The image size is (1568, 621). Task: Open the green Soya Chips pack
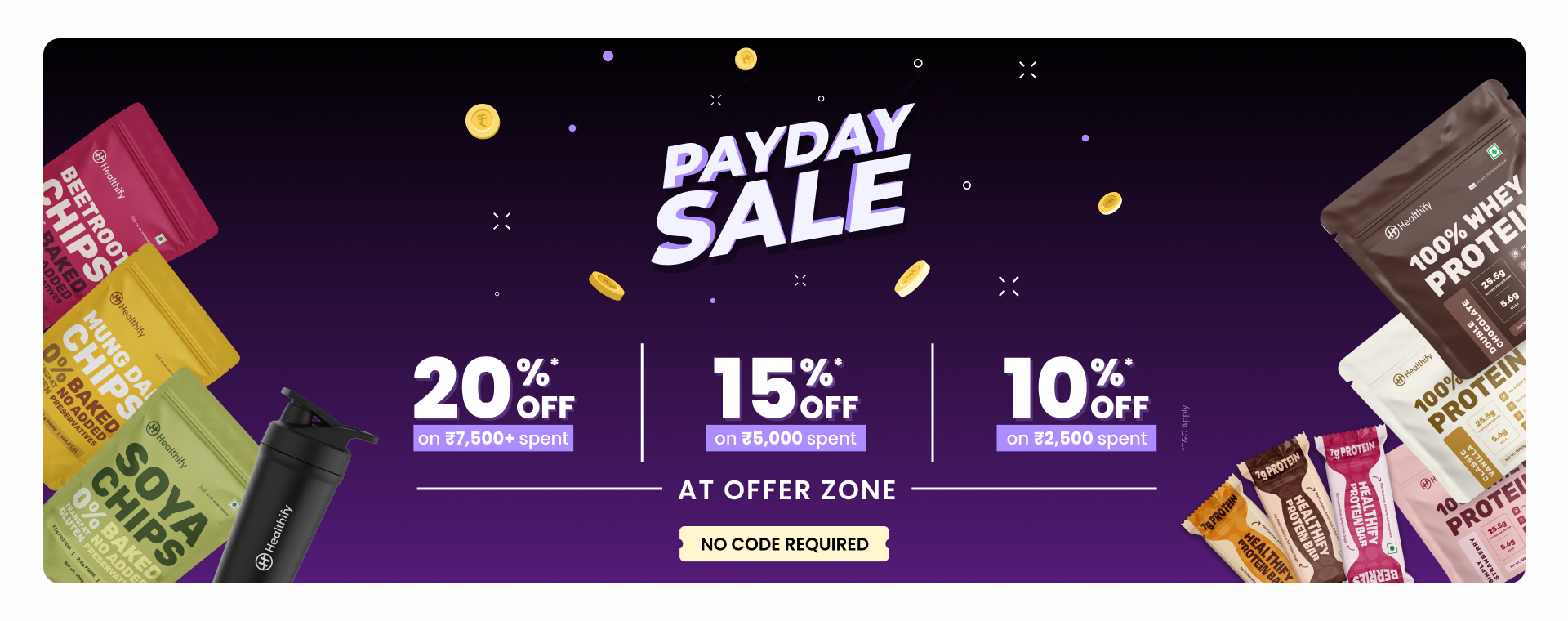(147, 498)
